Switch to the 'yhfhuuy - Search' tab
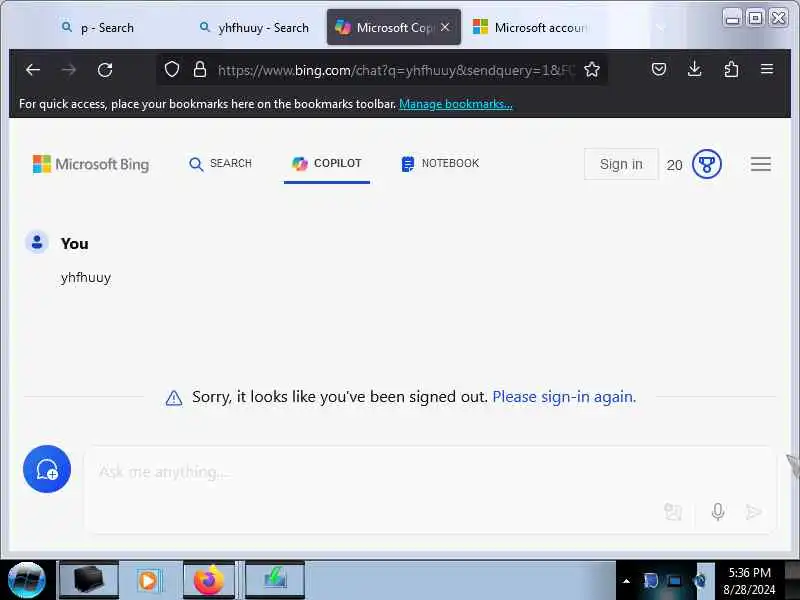 pyautogui.click(x=255, y=28)
